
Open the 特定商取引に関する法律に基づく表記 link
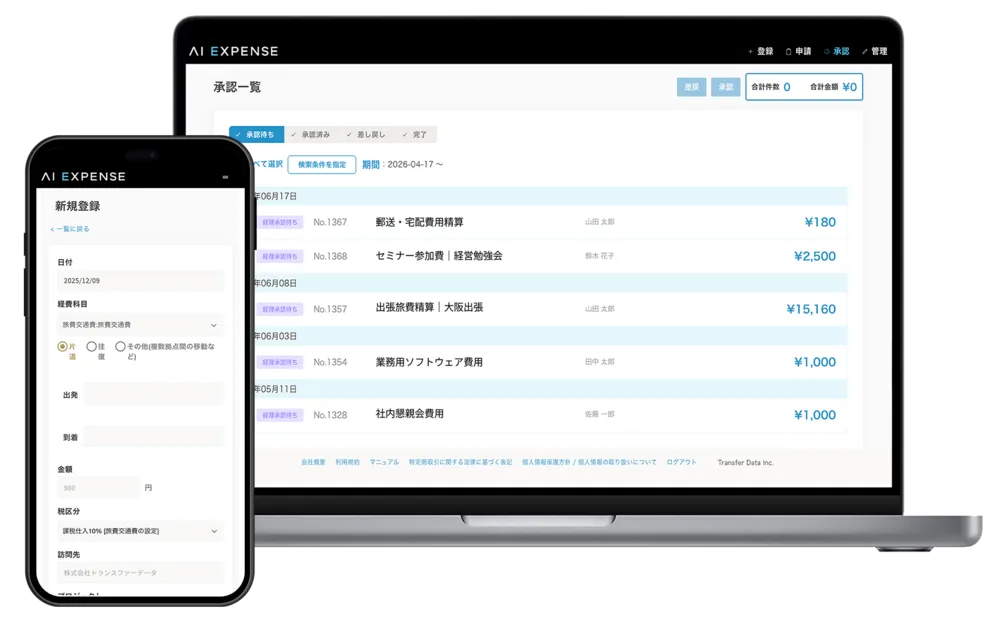(460, 462)
